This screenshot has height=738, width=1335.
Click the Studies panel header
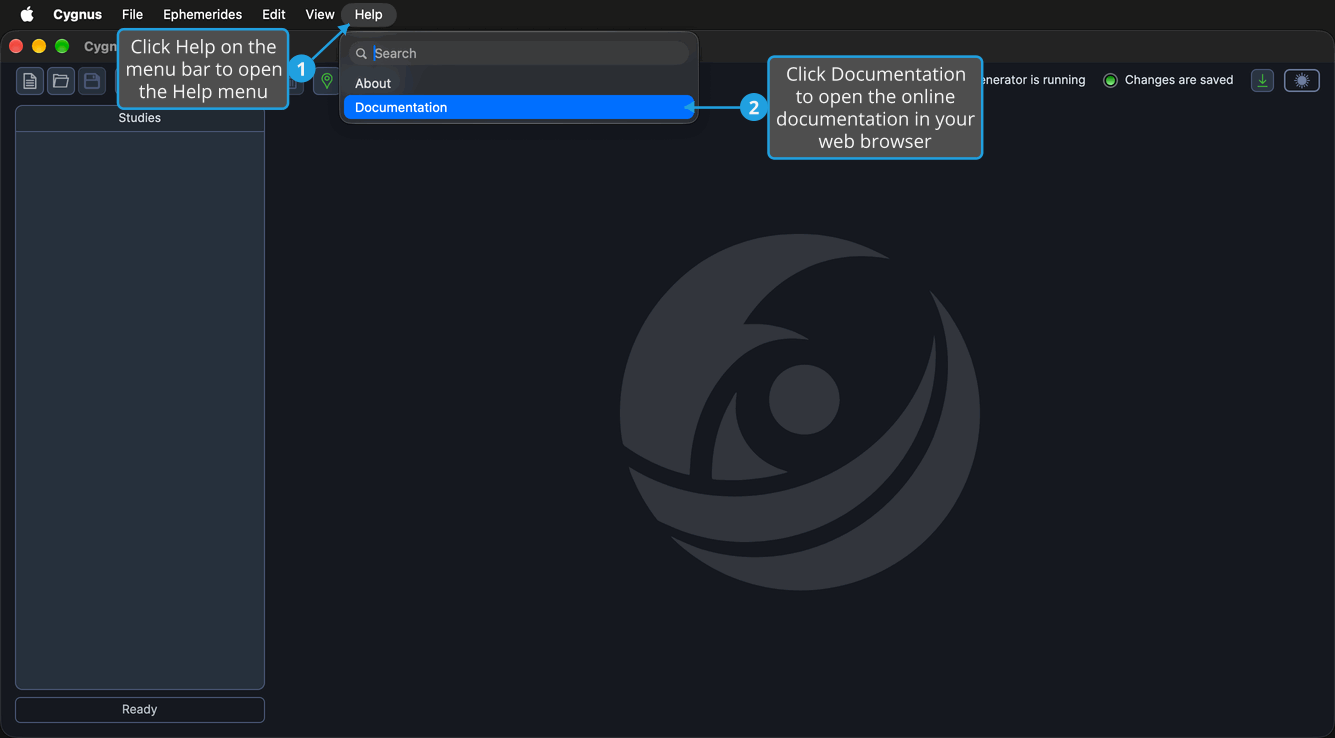point(140,118)
